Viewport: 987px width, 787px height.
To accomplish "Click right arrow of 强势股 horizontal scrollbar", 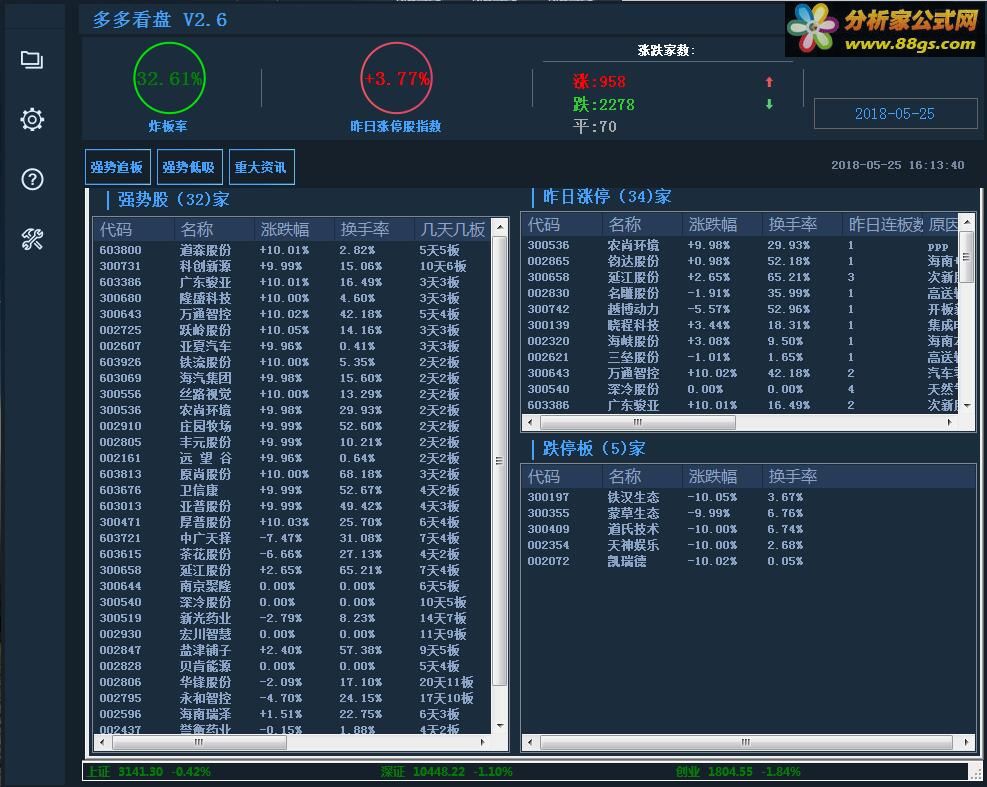I will (x=483, y=743).
